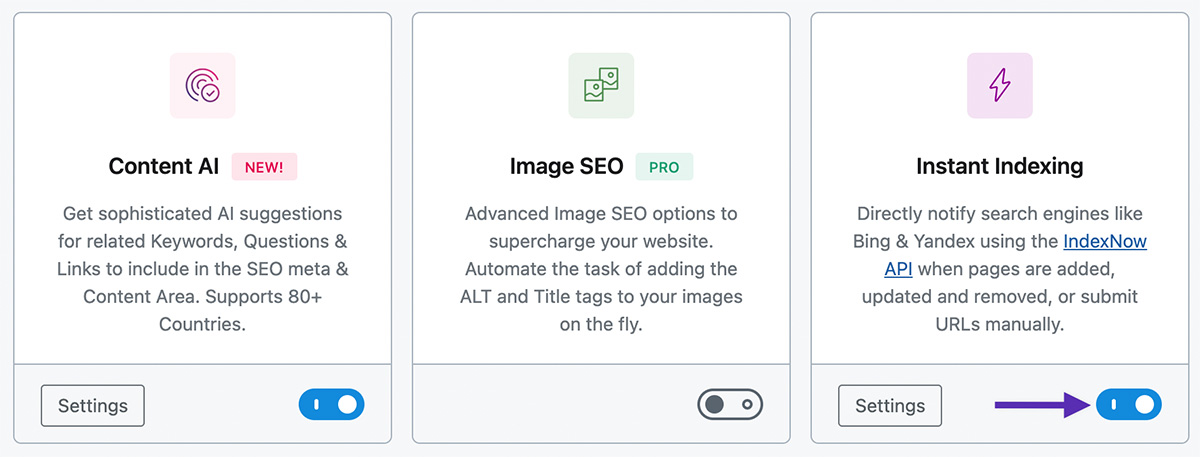The height and width of the screenshot is (457, 1200).
Task: Disable the Content AI module toggle
Action: click(331, 405)
